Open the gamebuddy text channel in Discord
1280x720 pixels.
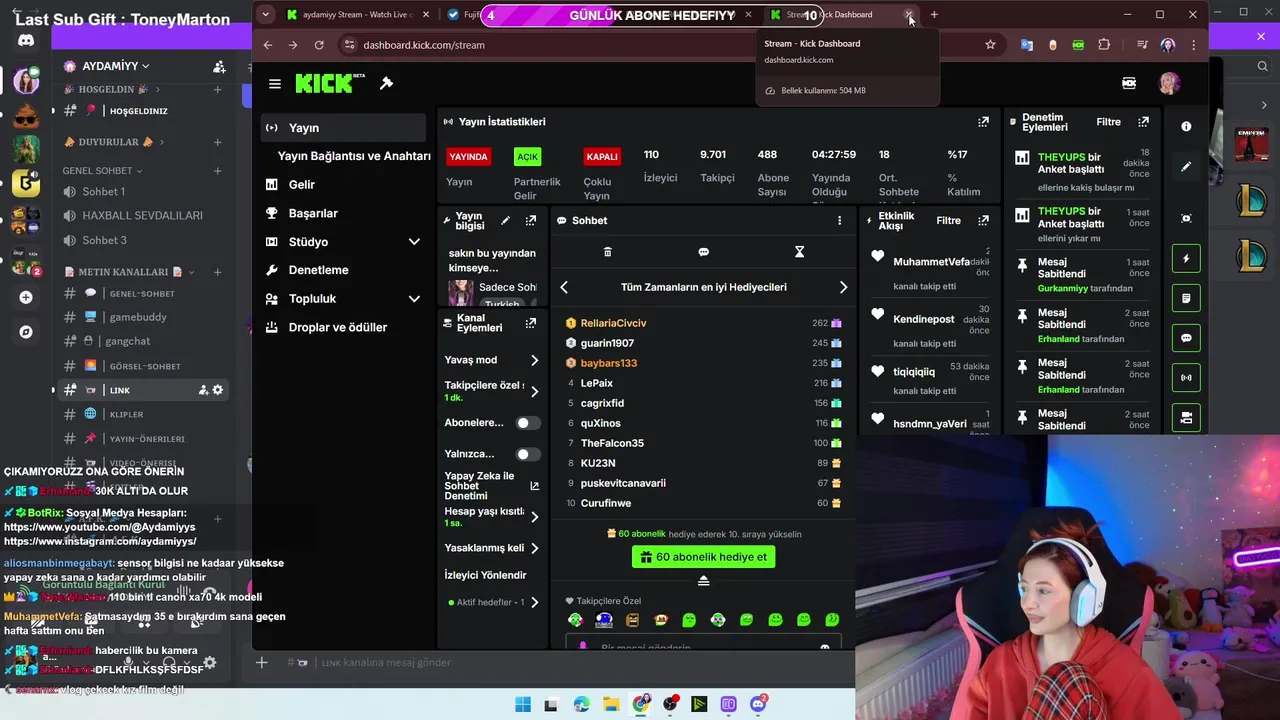tap(140, 317)
